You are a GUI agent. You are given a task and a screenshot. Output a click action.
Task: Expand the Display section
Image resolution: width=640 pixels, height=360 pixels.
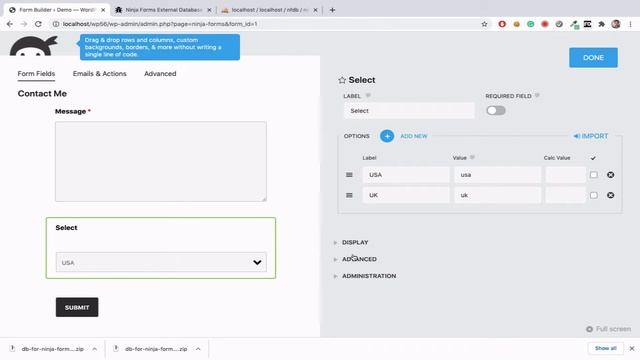pos(355,242)
